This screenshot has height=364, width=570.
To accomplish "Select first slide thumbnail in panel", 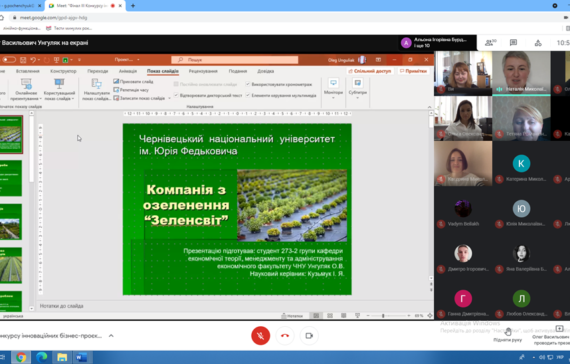I will [x=11, y=135].
